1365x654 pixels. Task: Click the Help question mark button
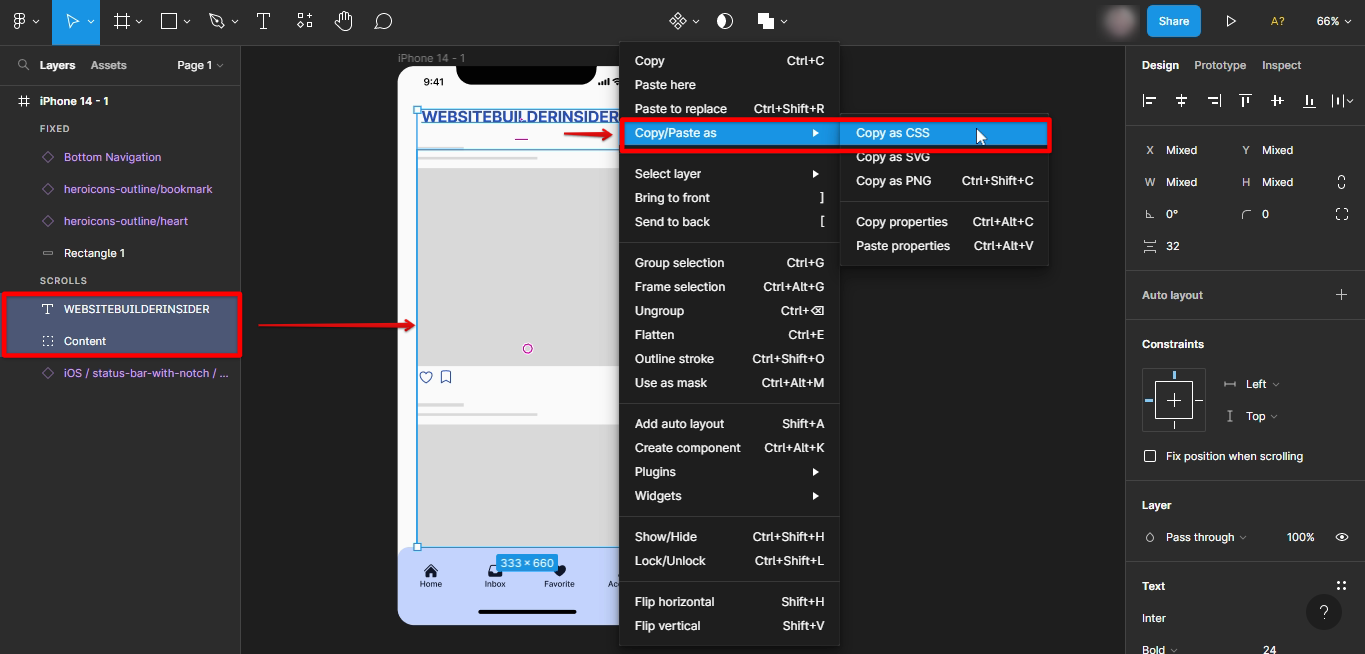pos(1324,612)
